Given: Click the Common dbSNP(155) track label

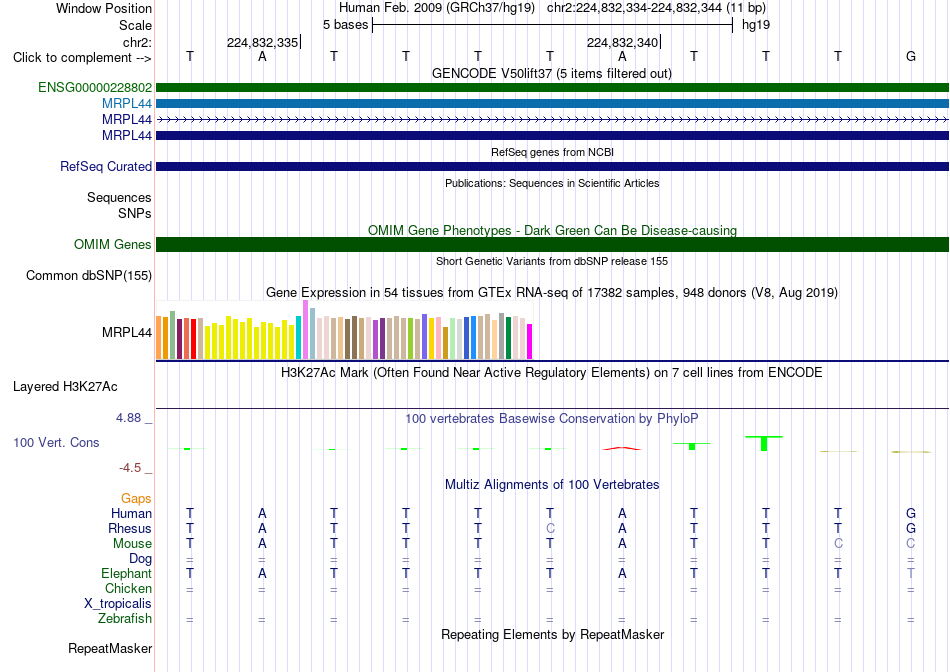Looking at the screenshot, I should 89,276.
